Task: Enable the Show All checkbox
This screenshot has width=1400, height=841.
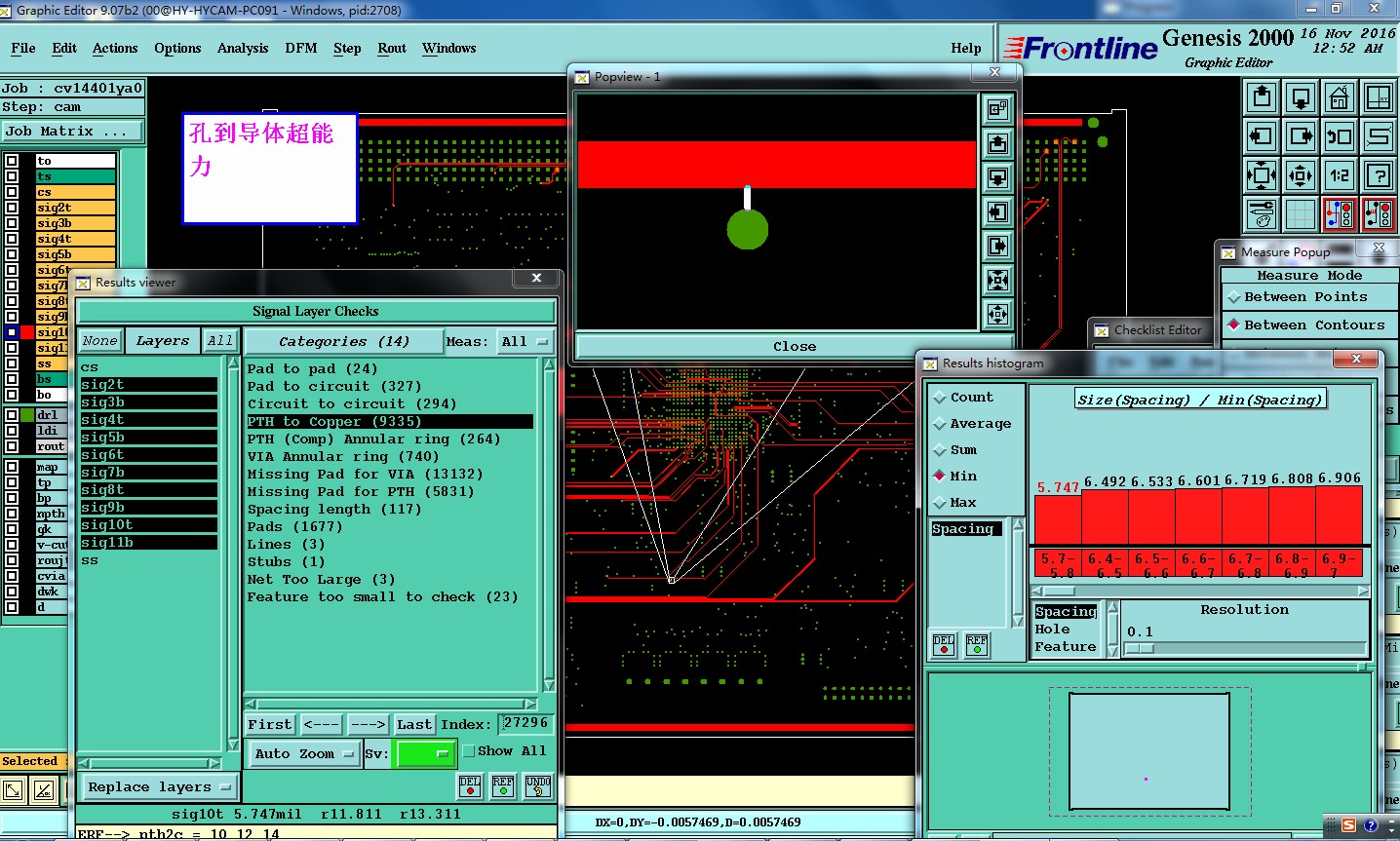Action: (469, 751)
